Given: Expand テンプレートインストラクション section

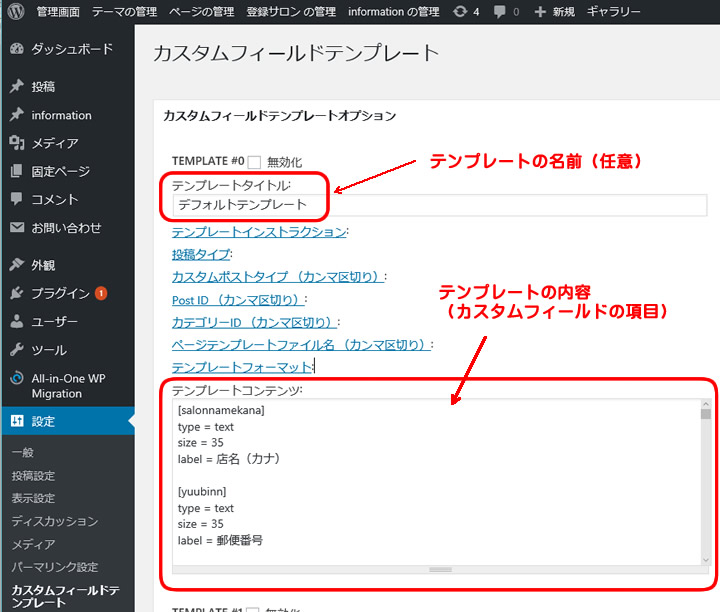Looking at the screenshot, I should point(259,232).
